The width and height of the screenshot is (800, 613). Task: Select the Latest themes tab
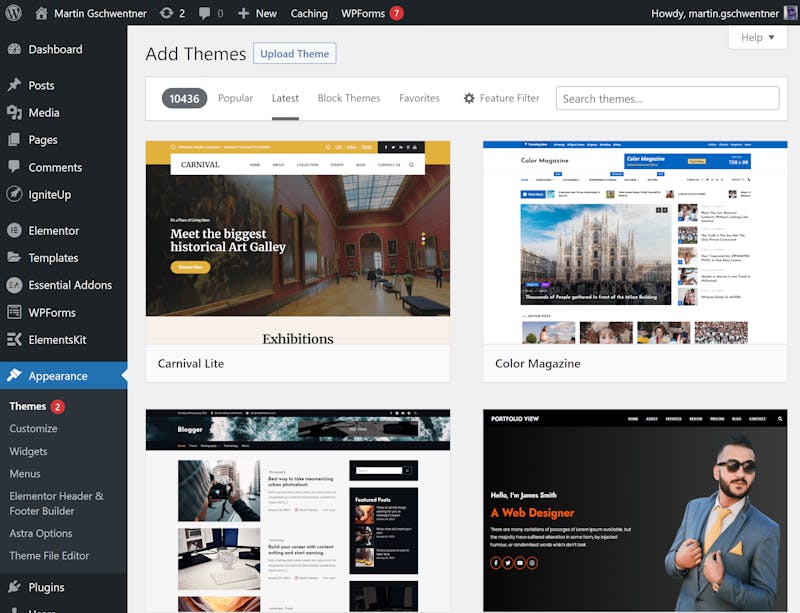tap(285, 98)
